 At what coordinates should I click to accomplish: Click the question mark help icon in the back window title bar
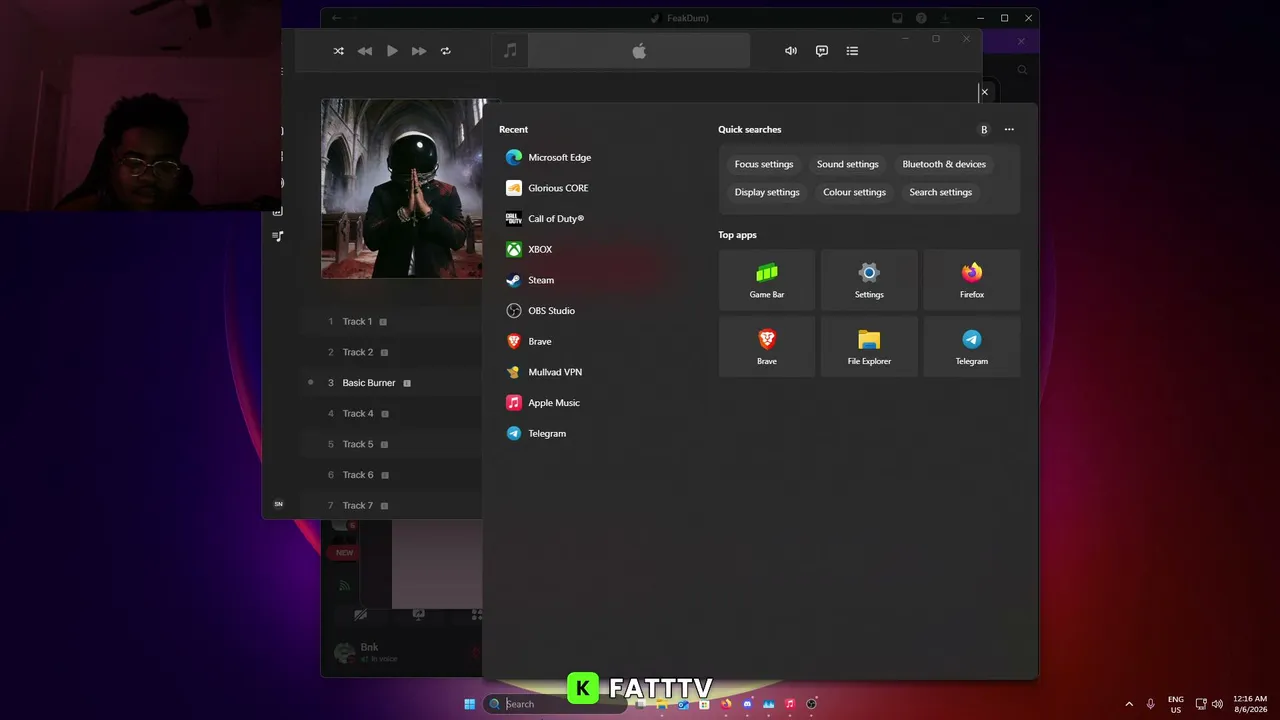click(921, 18)
